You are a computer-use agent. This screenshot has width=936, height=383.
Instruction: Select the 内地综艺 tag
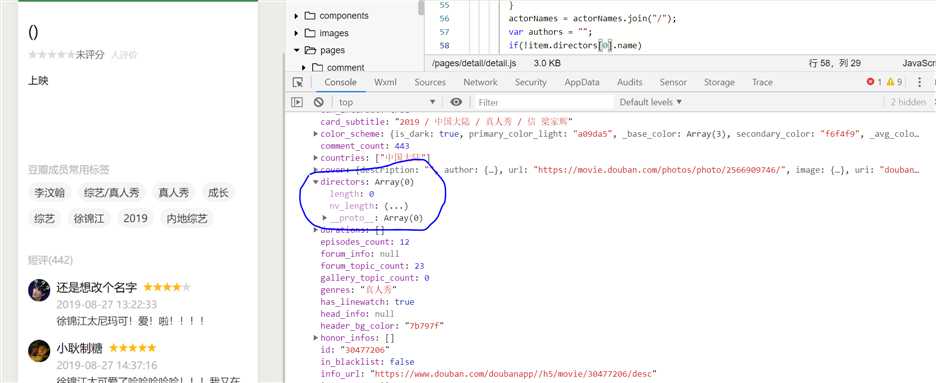click(x=187, y=219)
